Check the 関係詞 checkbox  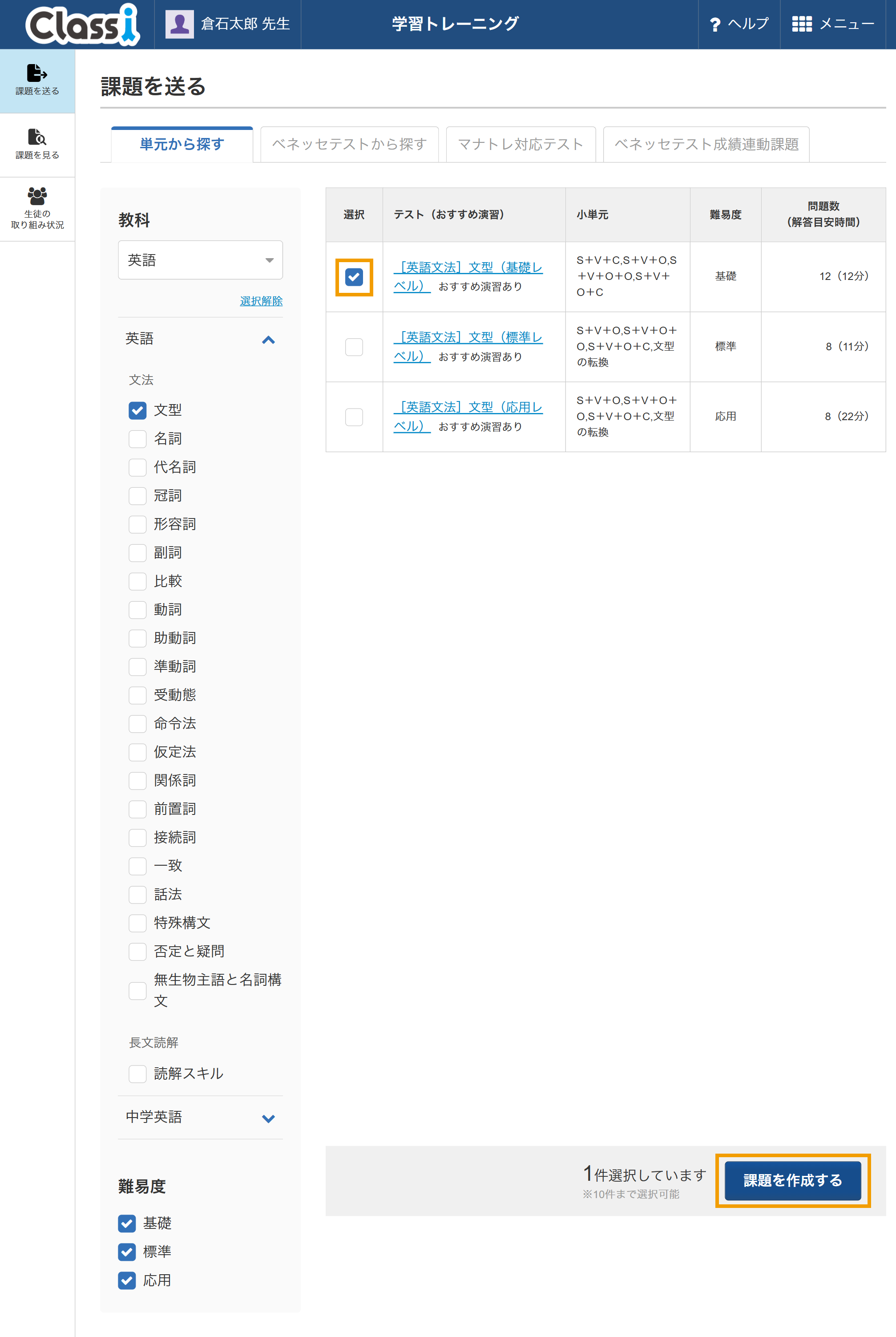click(137, 781)
